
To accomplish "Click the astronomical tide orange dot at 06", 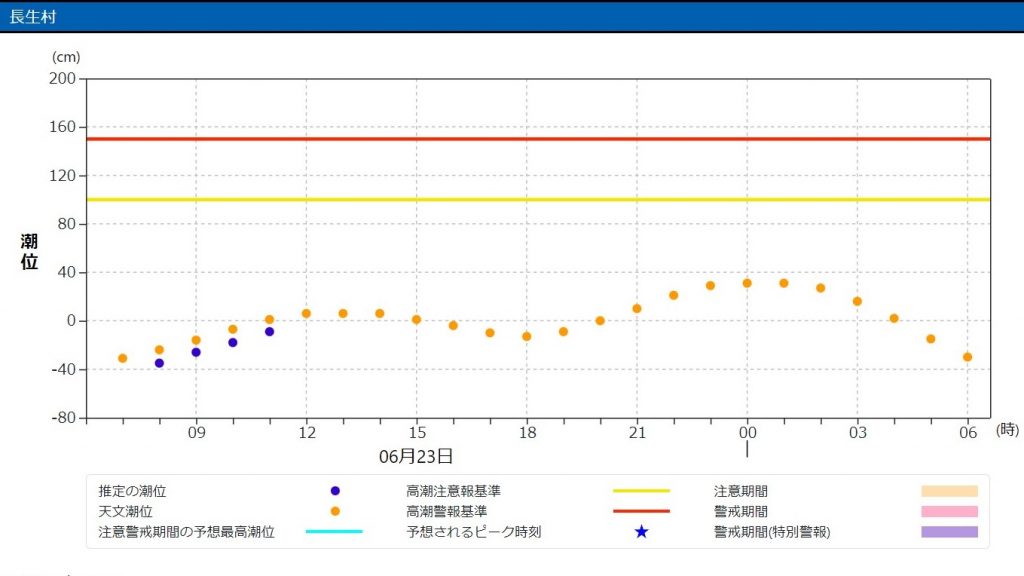I will (x=967, y=357).
